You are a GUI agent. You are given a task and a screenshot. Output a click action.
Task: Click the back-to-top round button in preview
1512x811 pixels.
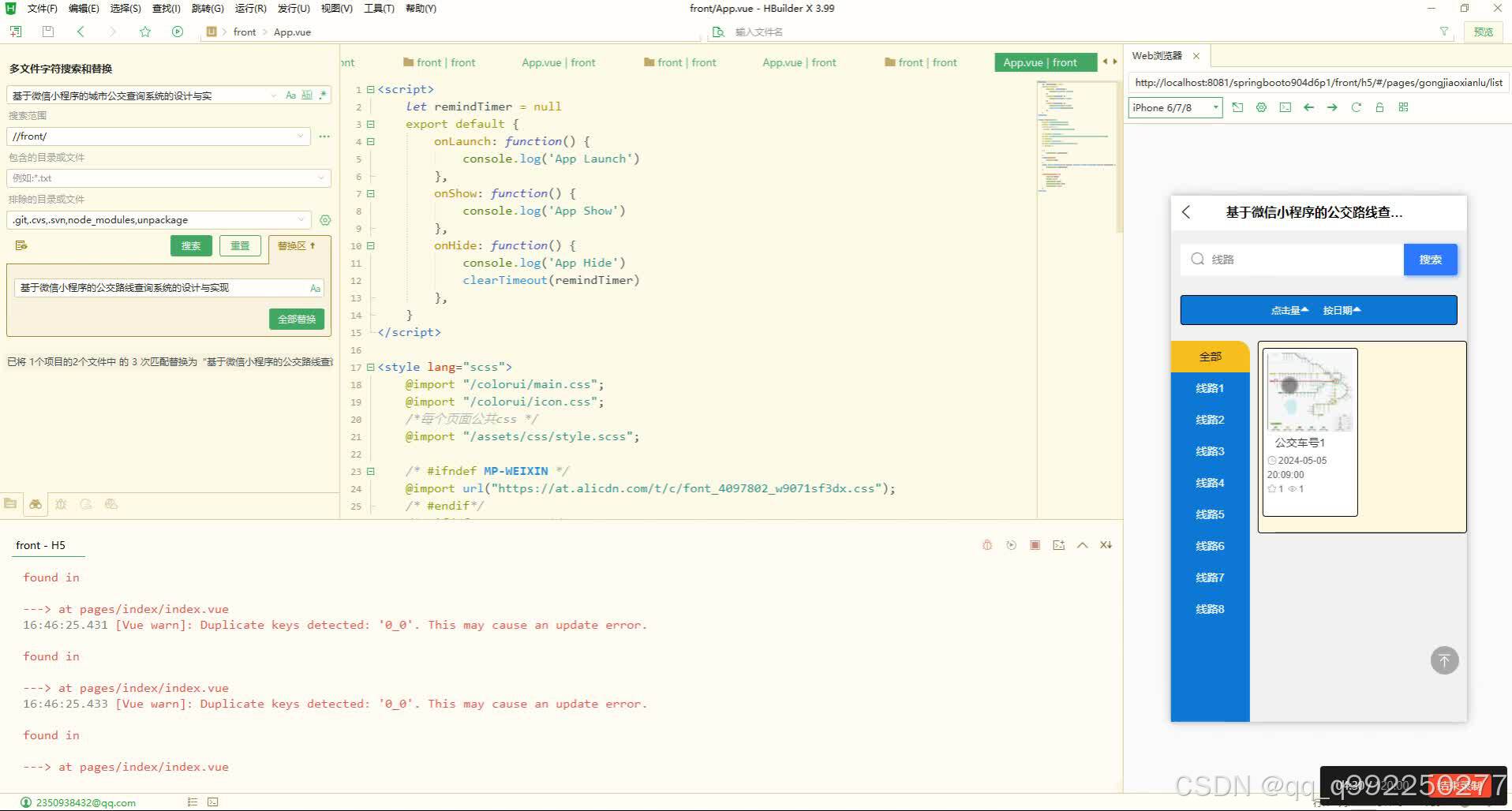[1444, 660]
